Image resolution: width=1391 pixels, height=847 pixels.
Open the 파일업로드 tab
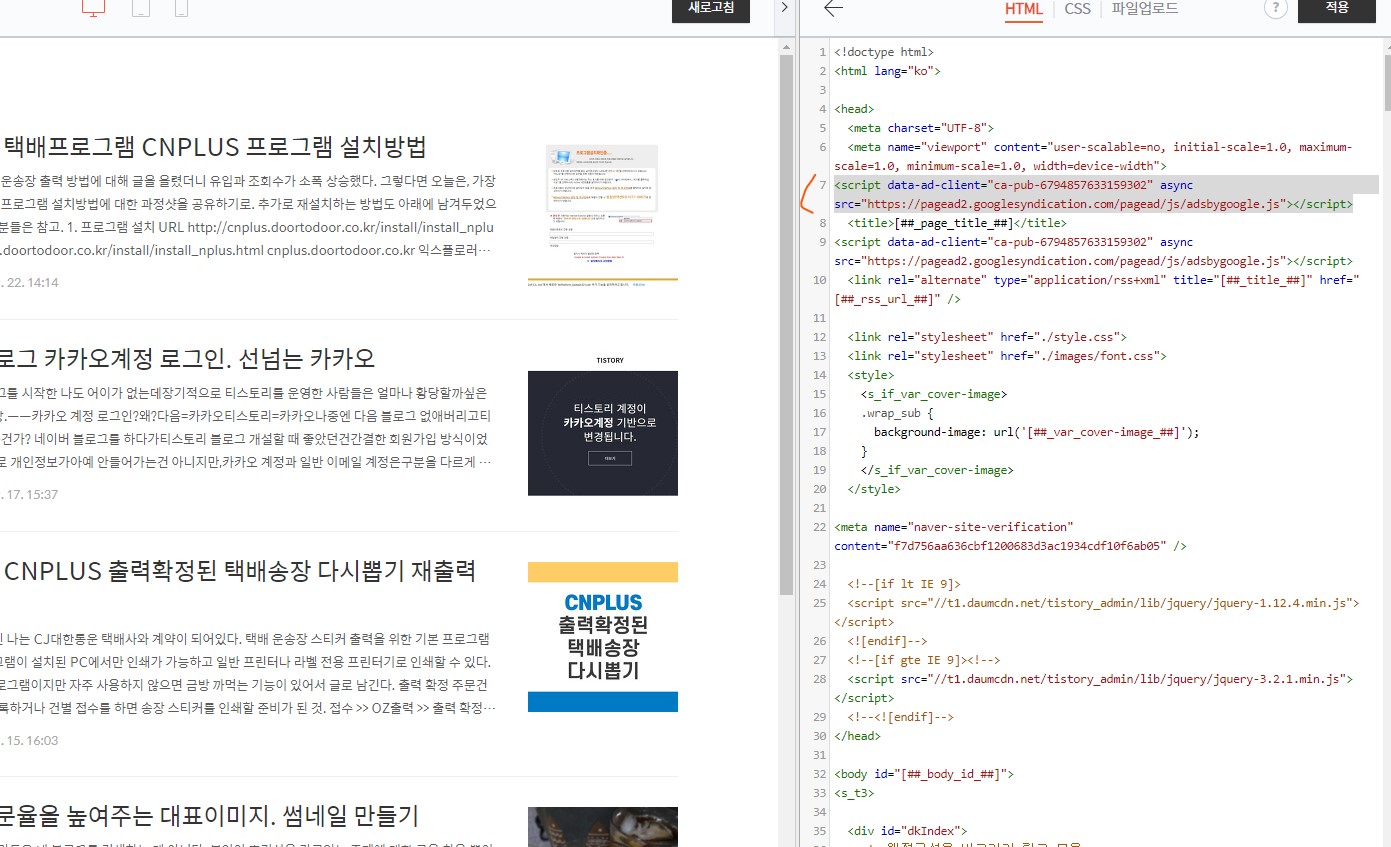1145,8
